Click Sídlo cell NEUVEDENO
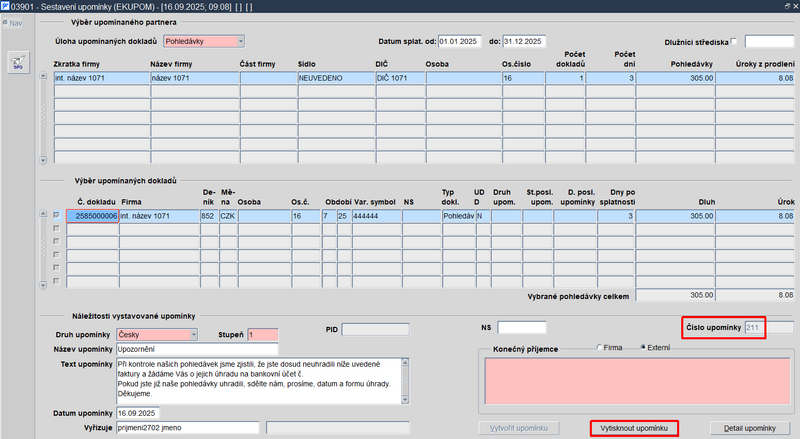The image size is (800, 439). [x=336, y=78]
